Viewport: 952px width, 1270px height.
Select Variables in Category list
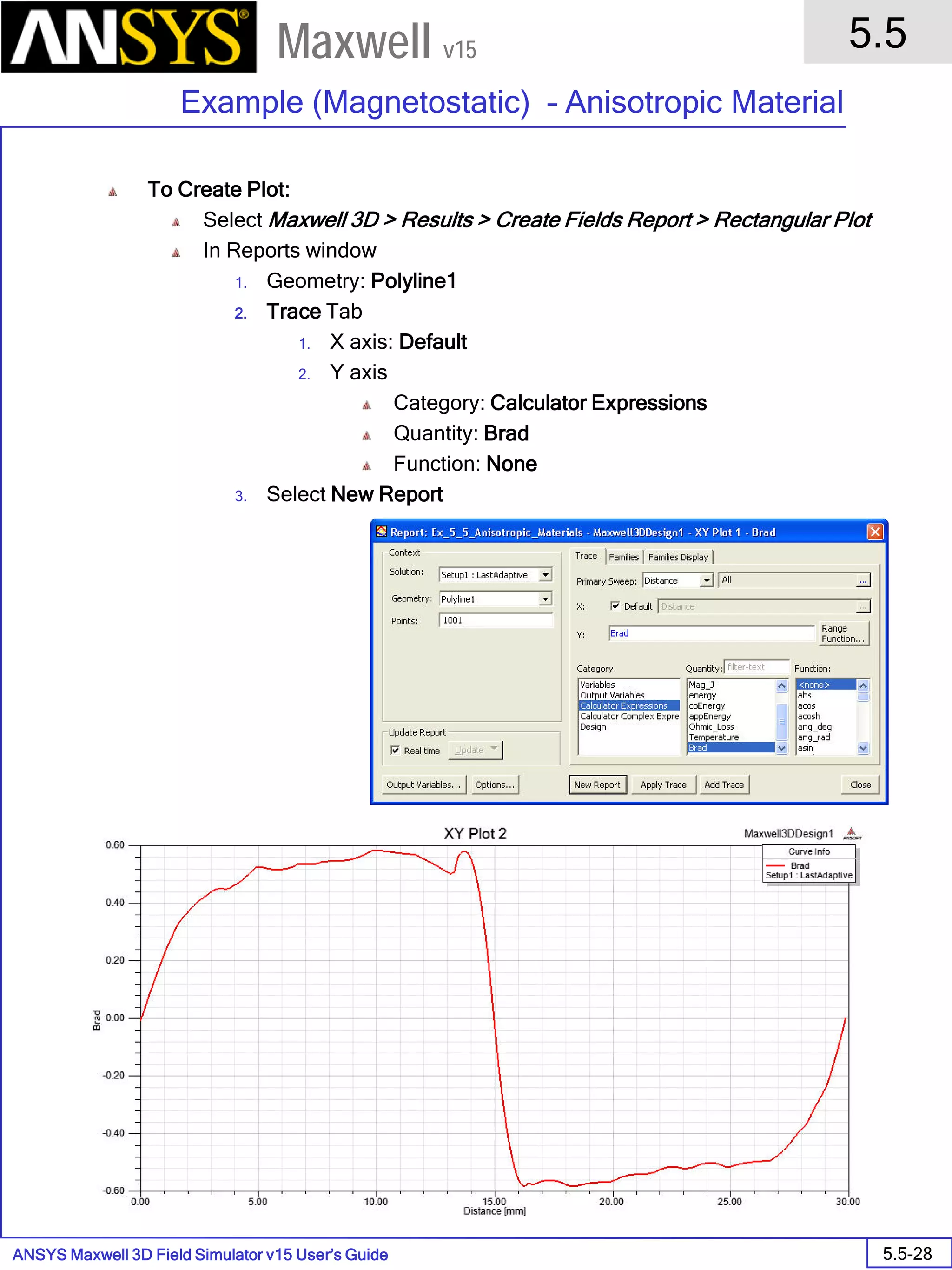pyautogui.click(x=597, y=685)
